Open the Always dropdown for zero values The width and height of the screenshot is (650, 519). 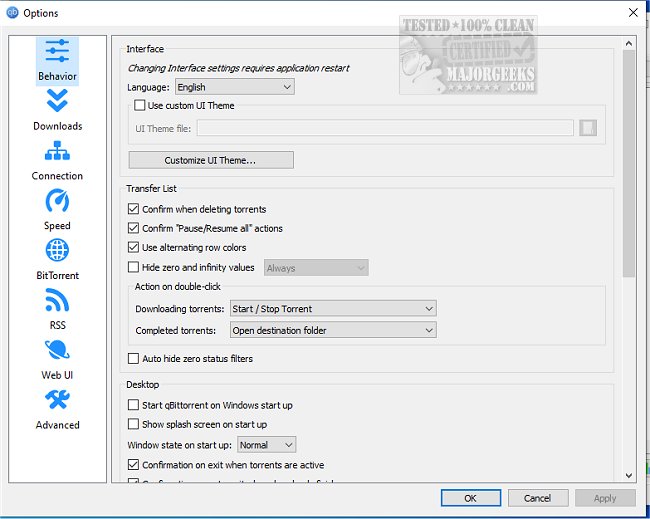pos(316,268)
